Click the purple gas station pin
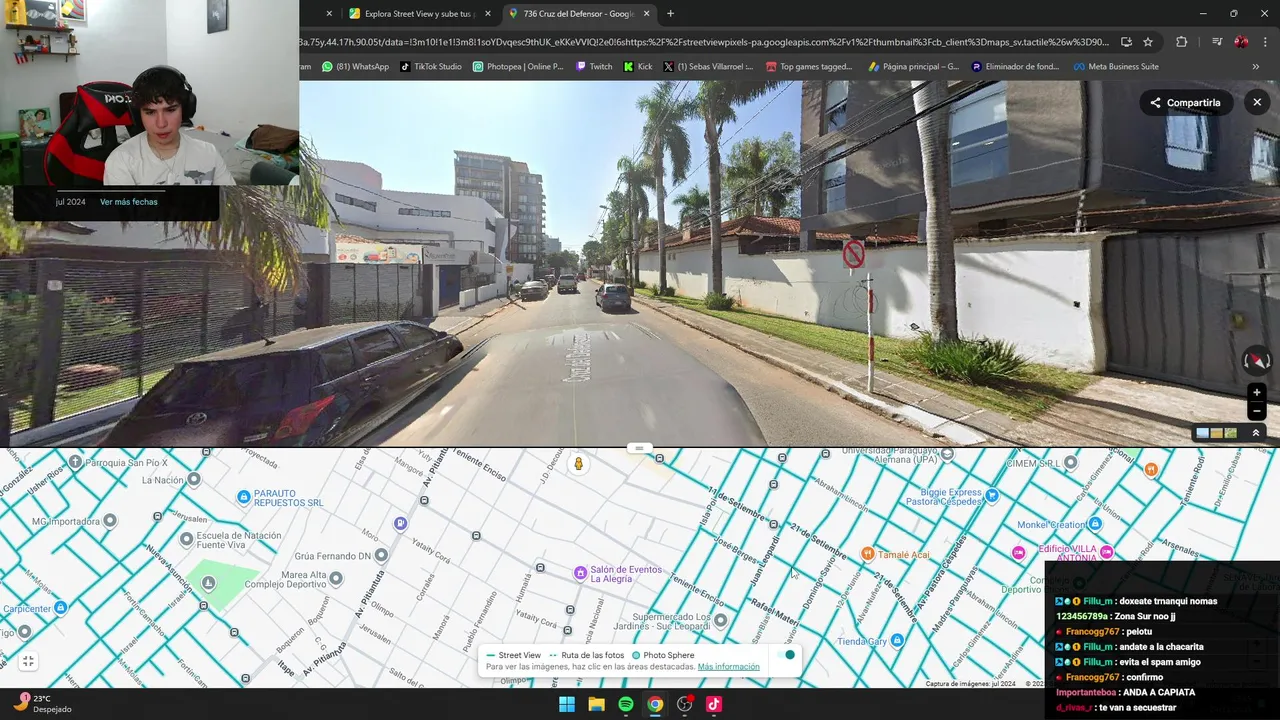The width and height of the screenshot is (1280, 720). tap(400, 523)
